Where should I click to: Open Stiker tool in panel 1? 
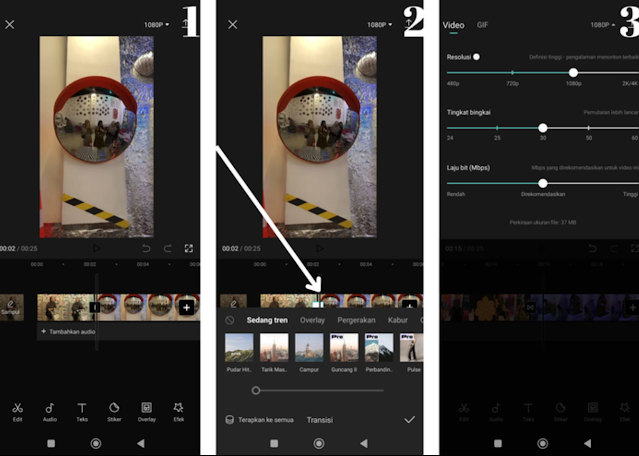(x=114, y=412)
